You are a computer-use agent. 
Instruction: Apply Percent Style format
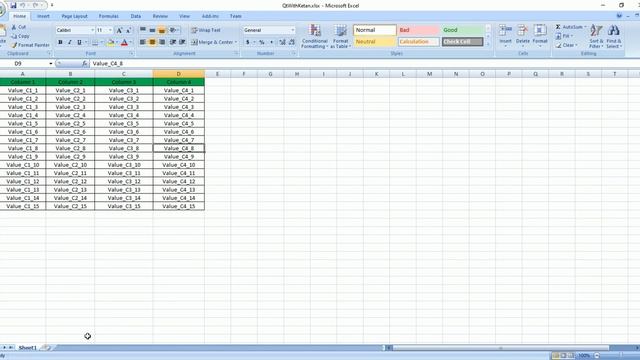click(x=262, y=42)
